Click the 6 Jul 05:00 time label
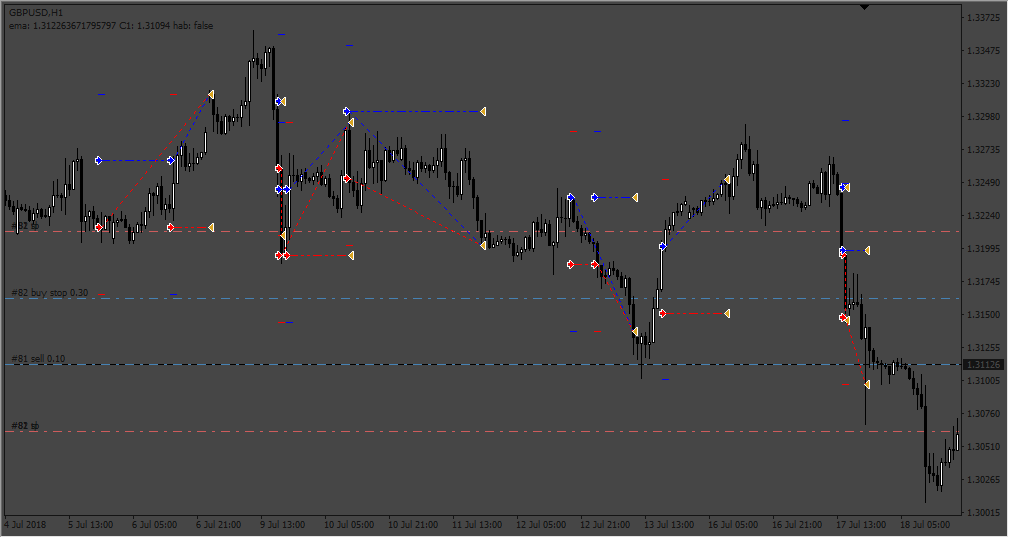This screenshot has width=1009, height=538. click(154, 524)
